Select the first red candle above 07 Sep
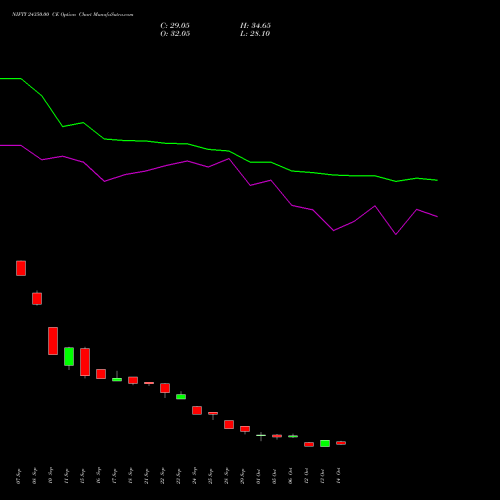The height and width of the screenshot is (500, 500). click(21, 268)
